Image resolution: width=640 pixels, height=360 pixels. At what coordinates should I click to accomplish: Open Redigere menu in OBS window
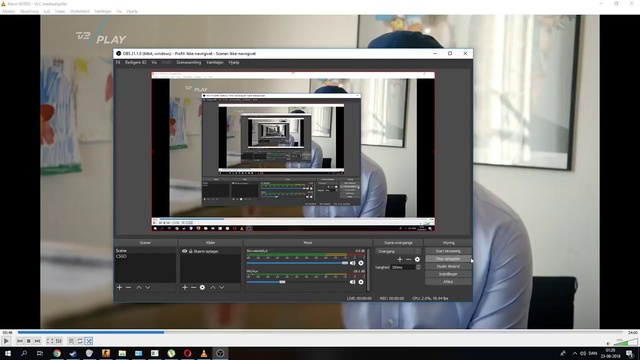coord(136,62)
